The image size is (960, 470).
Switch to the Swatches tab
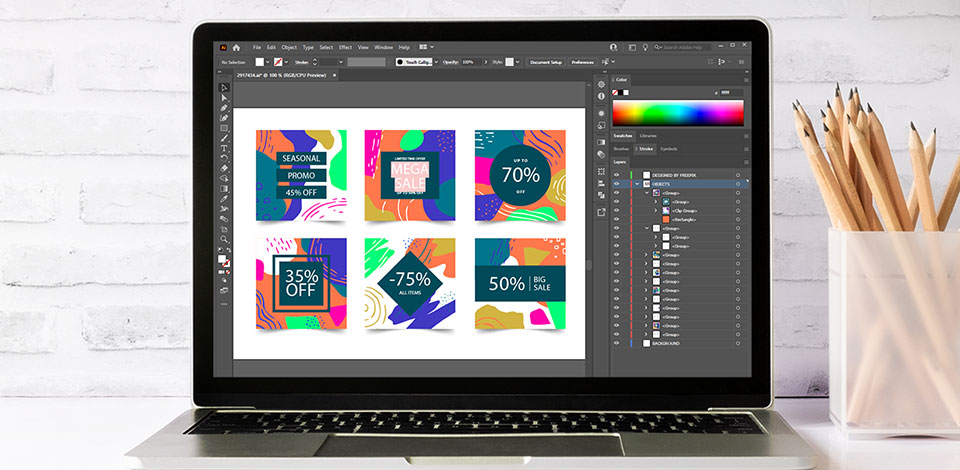(x=623, y=136)
